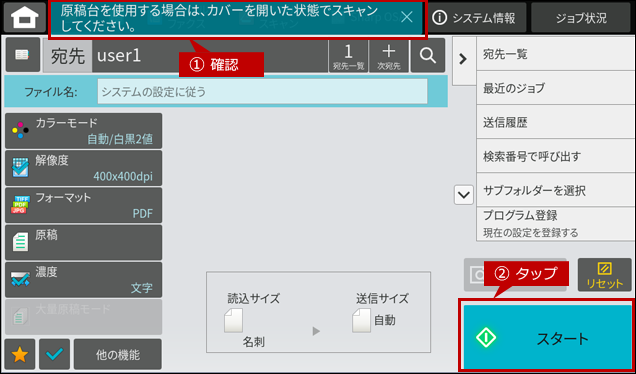
Task: Open カラーモード setting
Action: click(x=83, y=131)
